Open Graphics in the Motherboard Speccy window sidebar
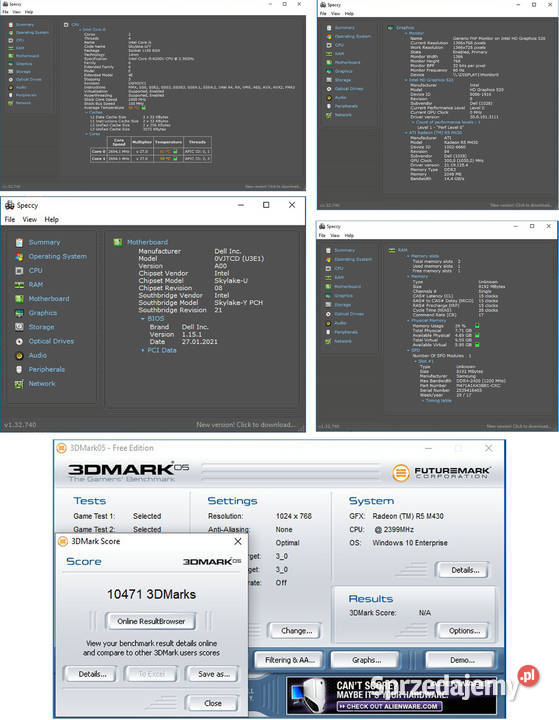This screenshot has height=720, width=559. 43,313
